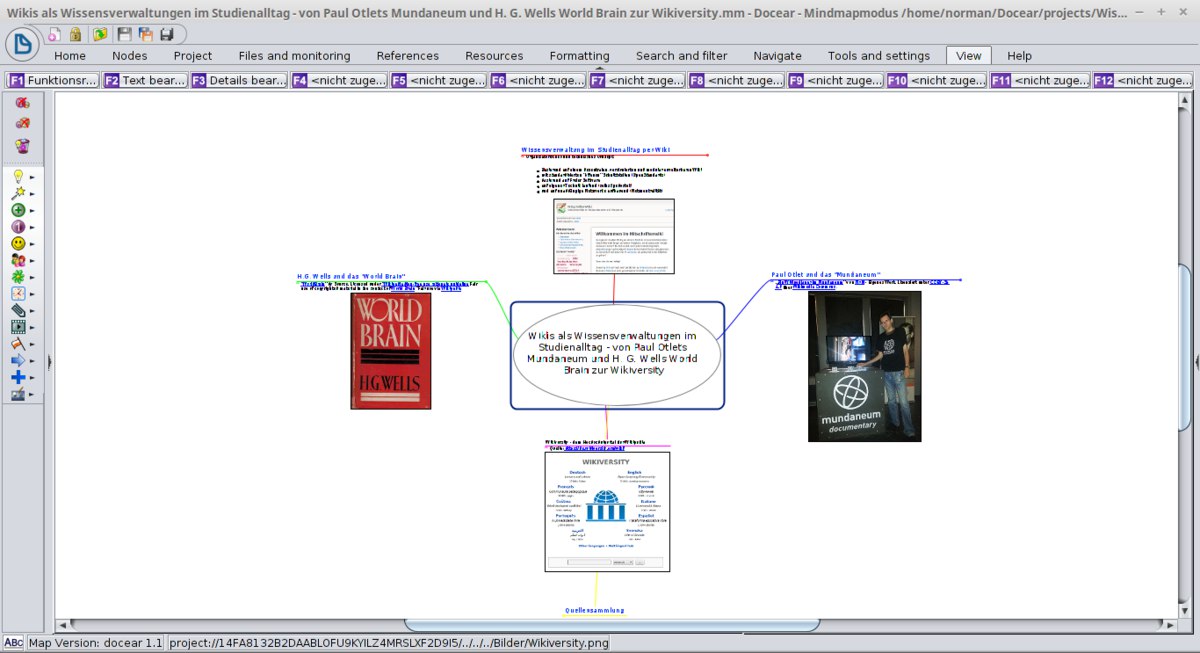Screen dimensions: 1200x653
Task: Add the film video icon
Action: pyautogui.click(x=18, y=327)
